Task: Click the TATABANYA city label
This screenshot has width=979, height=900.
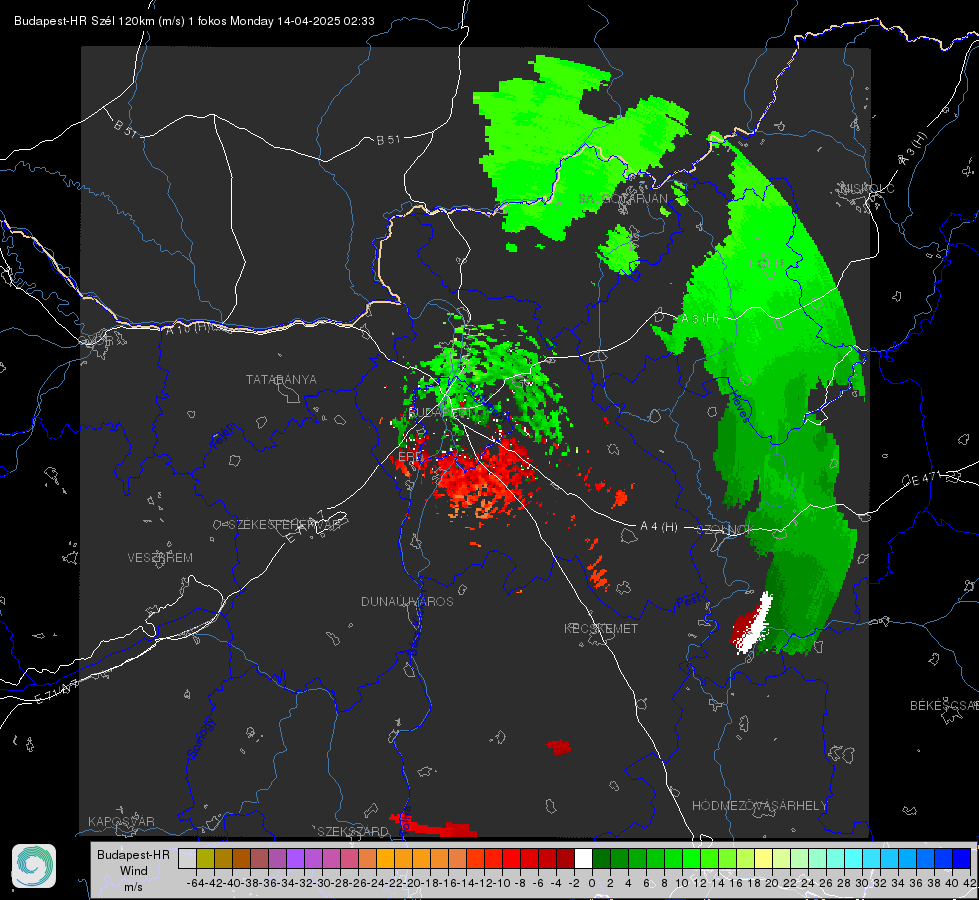Action: click(281, 380)
